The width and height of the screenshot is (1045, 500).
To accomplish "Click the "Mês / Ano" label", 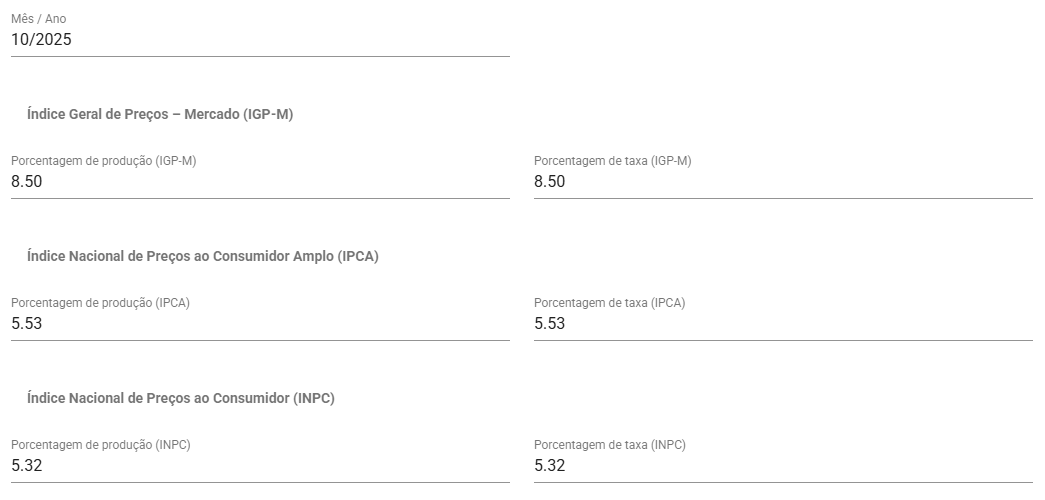I will [x=39, y=19].
